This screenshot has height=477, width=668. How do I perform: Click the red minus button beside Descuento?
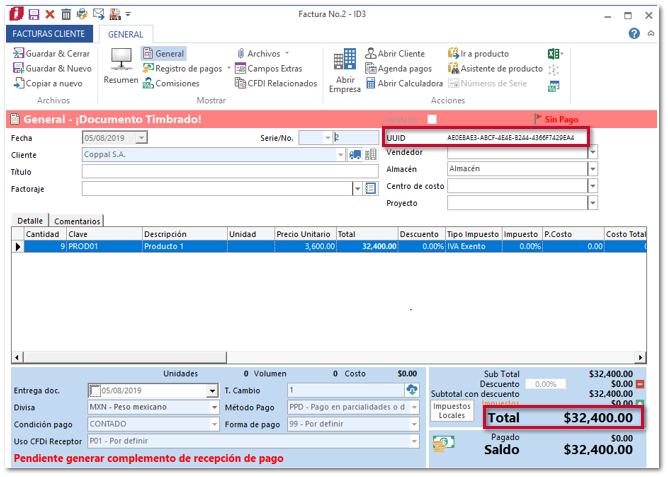click(x=640, y=383)
